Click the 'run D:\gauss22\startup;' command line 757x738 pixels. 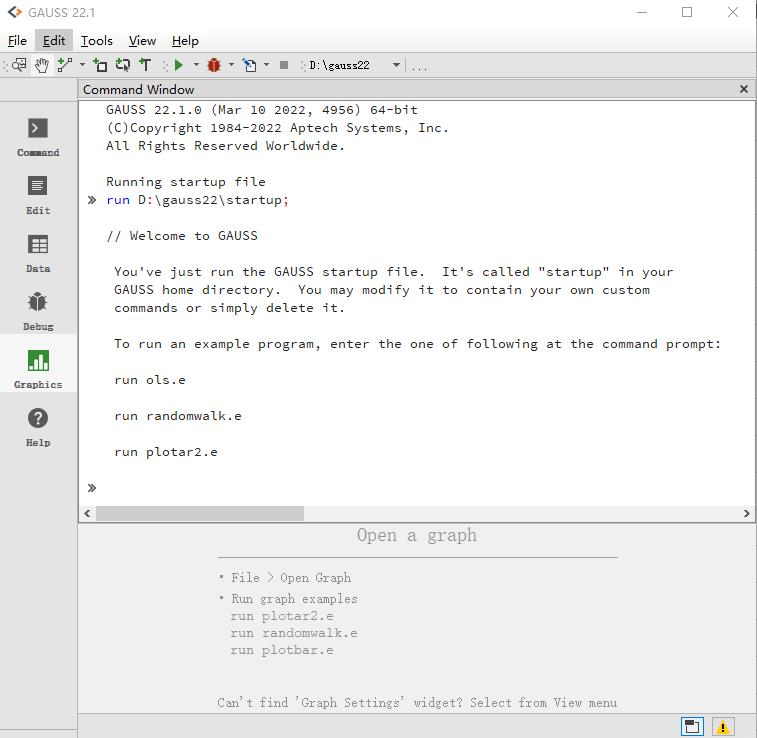[197, 200]
